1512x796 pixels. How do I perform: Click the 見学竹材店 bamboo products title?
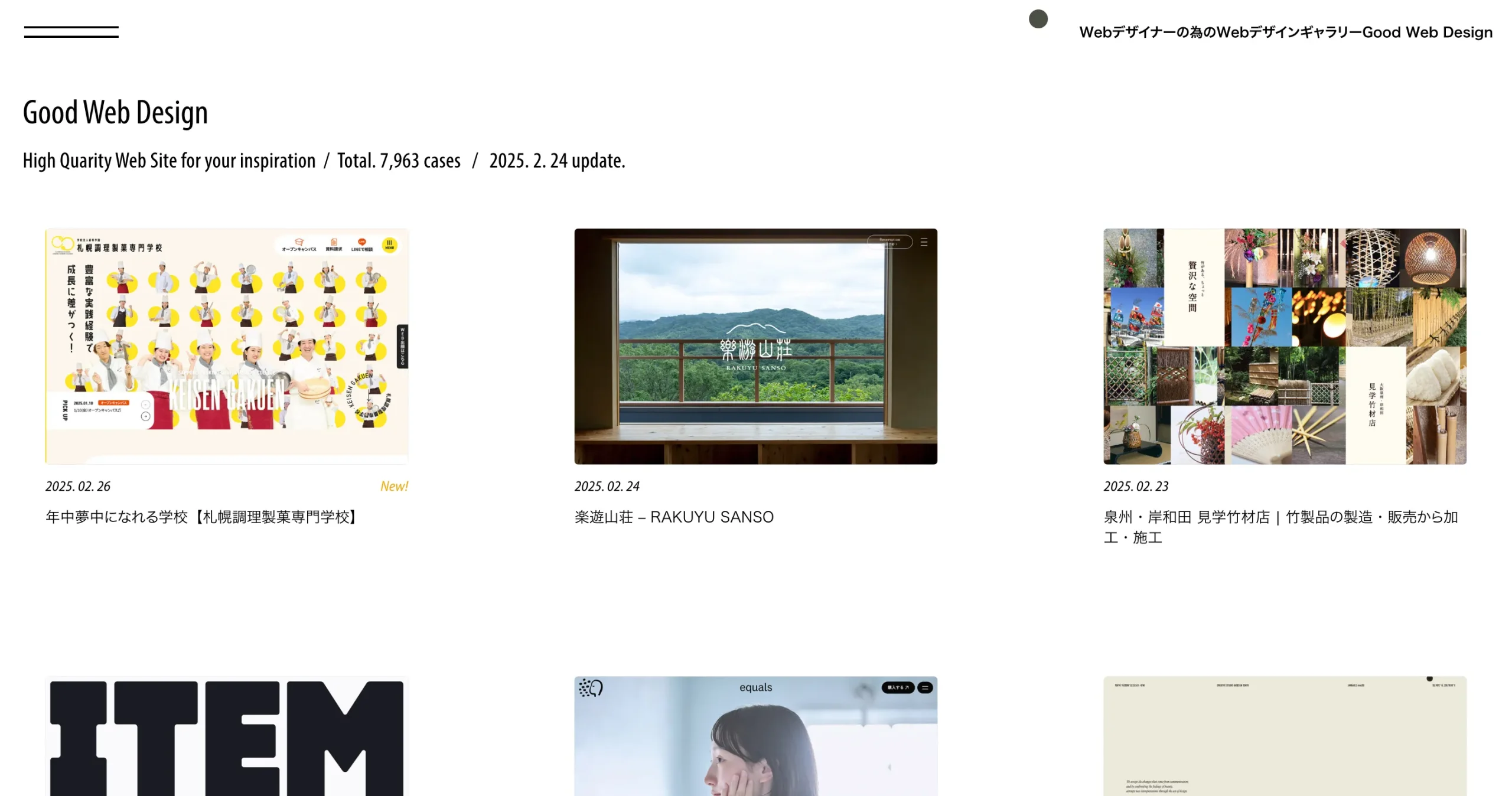point(1281,527)
